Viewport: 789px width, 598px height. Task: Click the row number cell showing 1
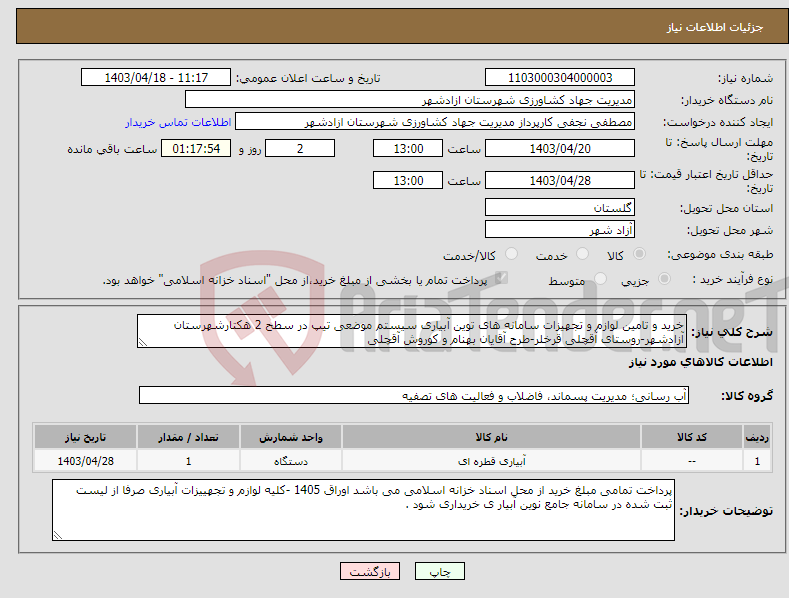(757, 461)
